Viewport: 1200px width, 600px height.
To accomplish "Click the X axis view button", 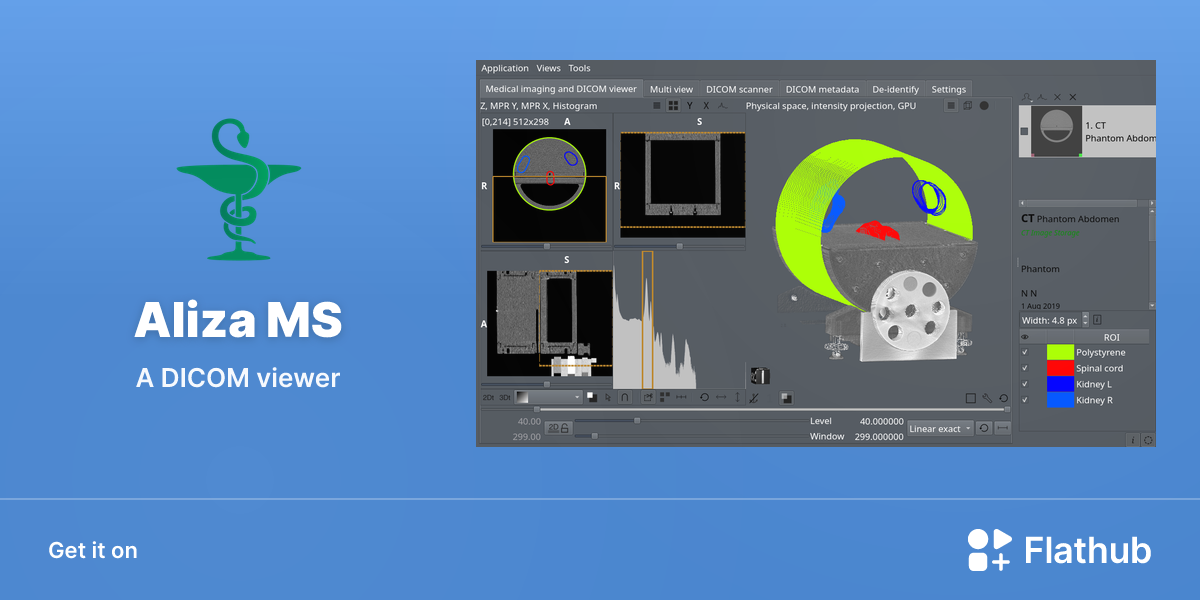I will point(706,105).
